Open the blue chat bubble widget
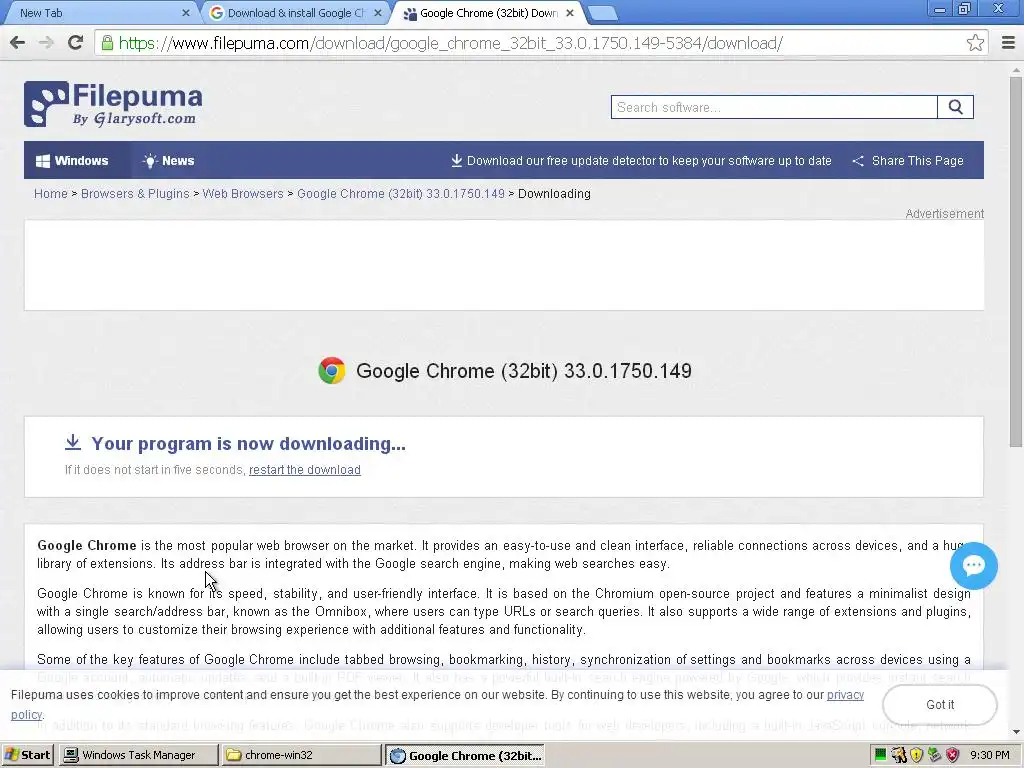 pos(973,566)
